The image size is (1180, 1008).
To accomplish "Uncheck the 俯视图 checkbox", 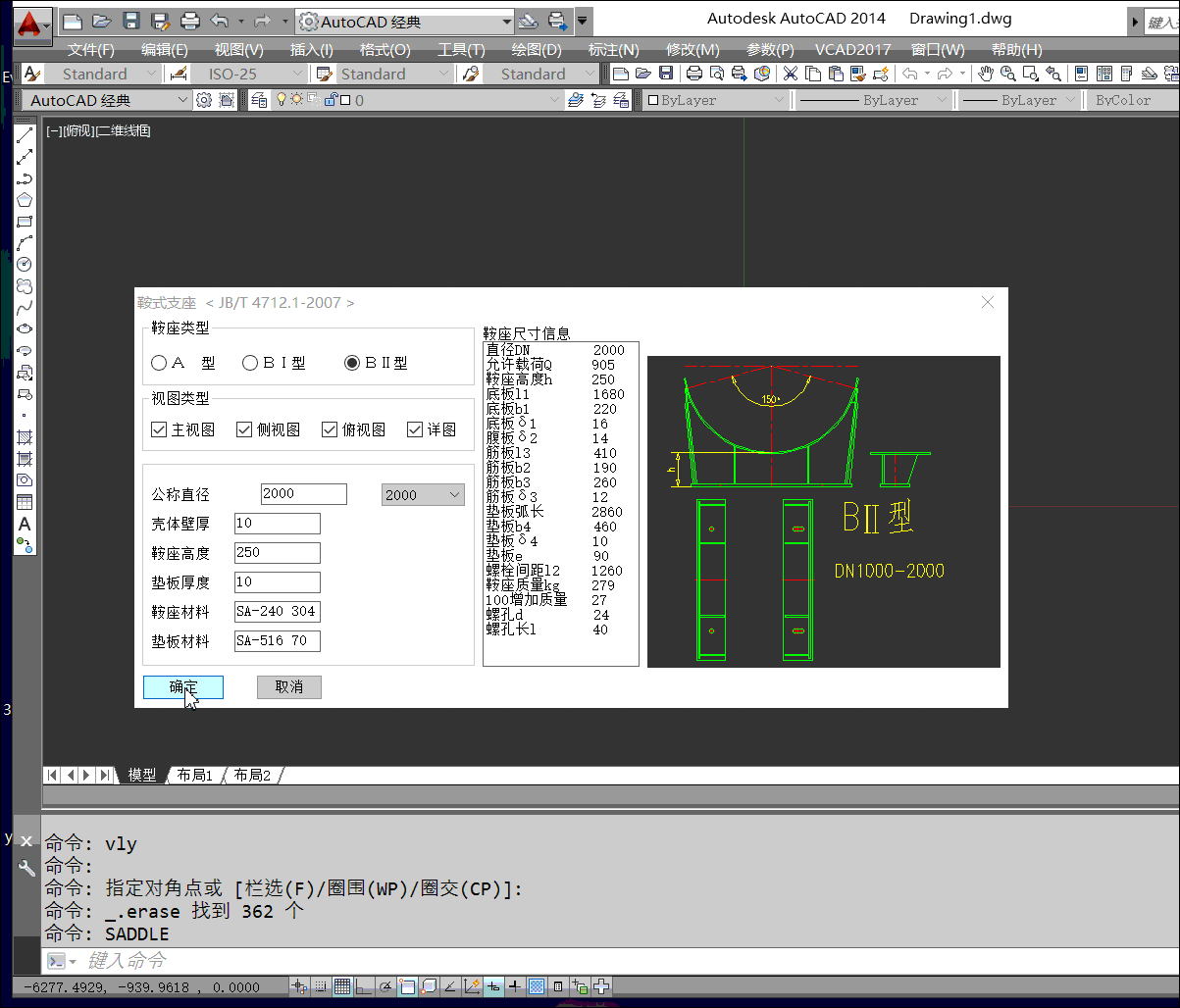I will click(x=330, y=429).
